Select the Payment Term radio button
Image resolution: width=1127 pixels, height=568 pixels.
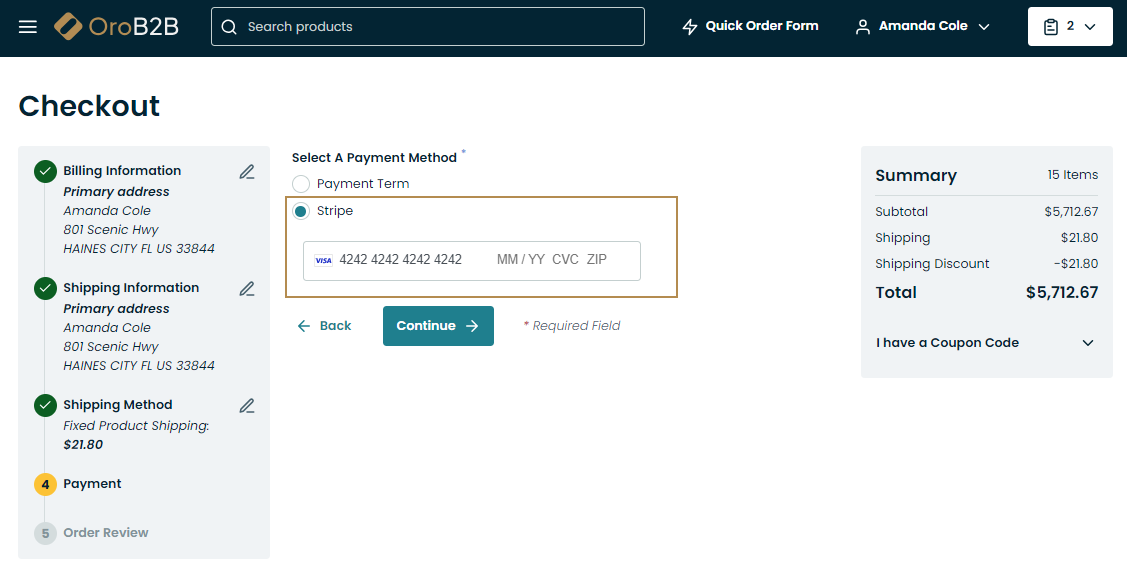[x=301, y=184]
